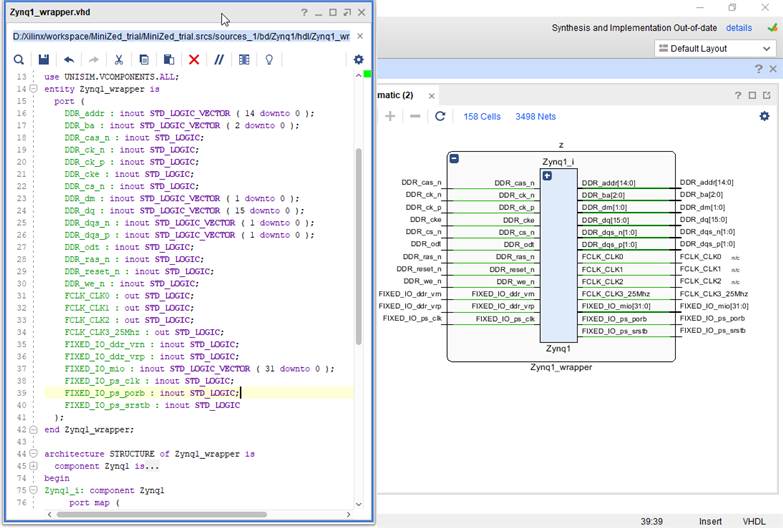This screenshot has width=783, height=528.
Task: Click the Insert mode status indicator
Action: click(x=710, y=522)
